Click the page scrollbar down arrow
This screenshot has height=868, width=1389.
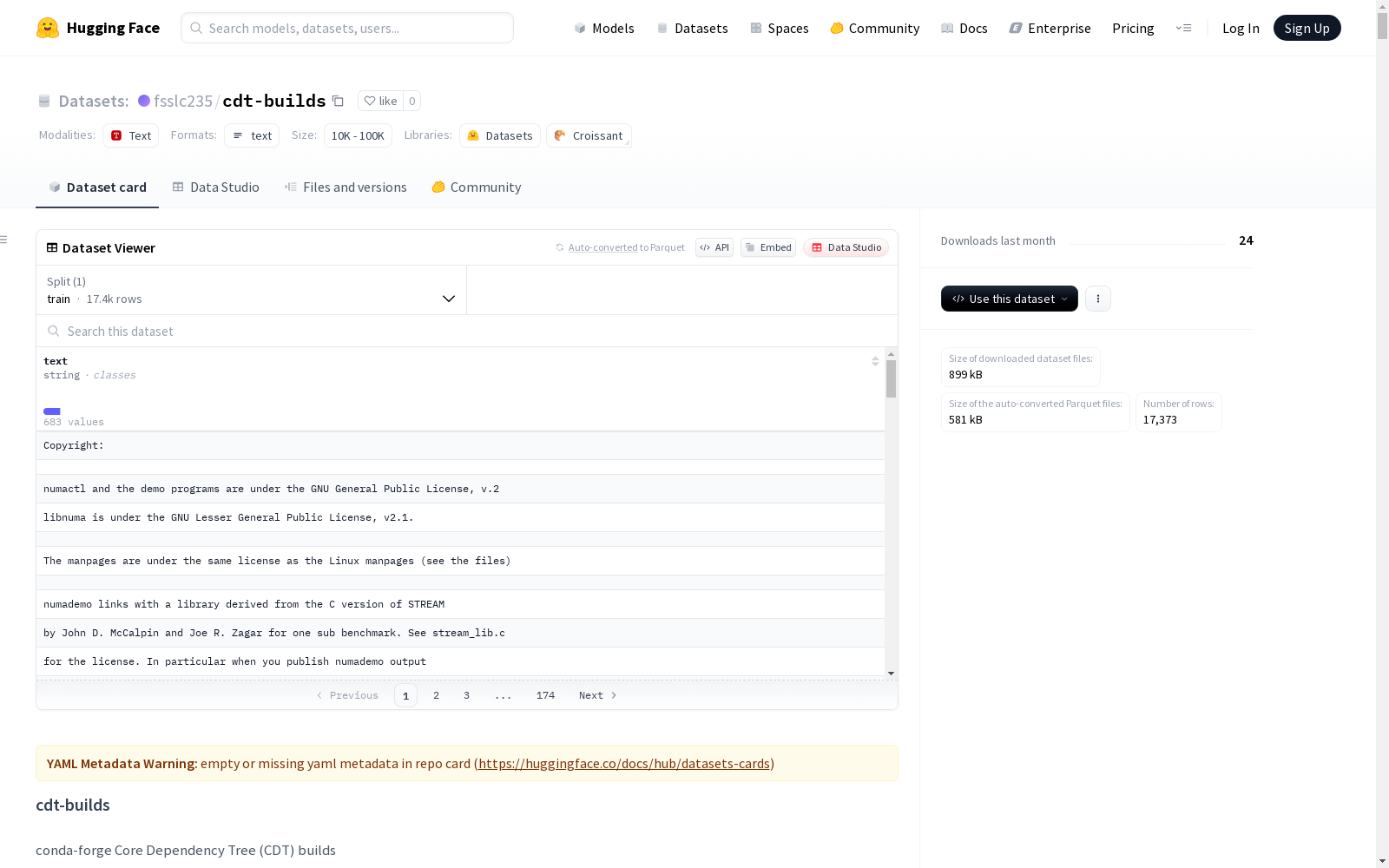coord(1382,861)
